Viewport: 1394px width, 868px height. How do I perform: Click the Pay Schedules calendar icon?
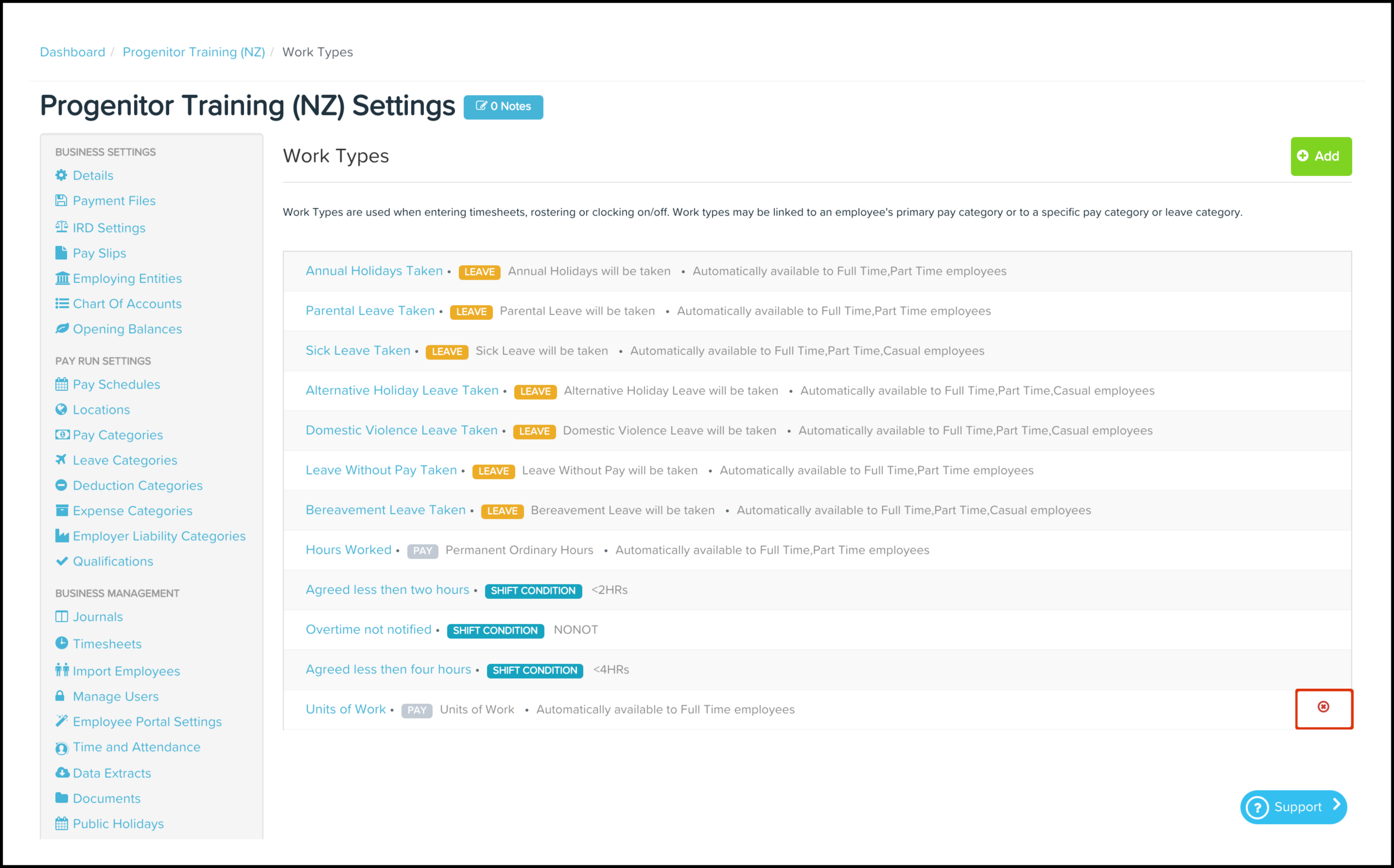[61, 384]
